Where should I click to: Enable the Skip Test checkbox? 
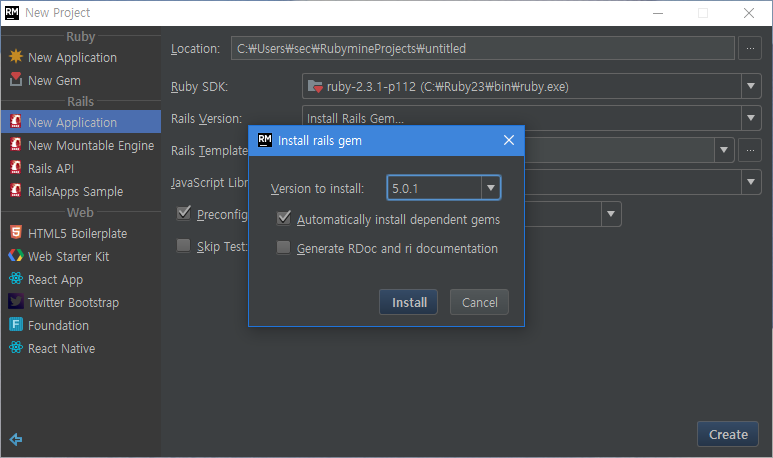[x=183, y=245]
